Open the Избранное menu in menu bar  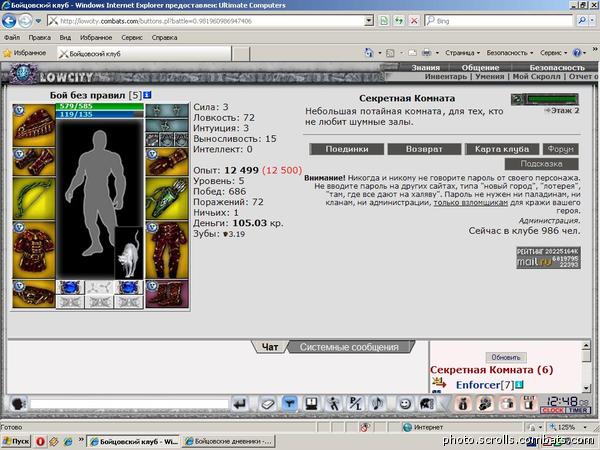[x=96, y=38]
